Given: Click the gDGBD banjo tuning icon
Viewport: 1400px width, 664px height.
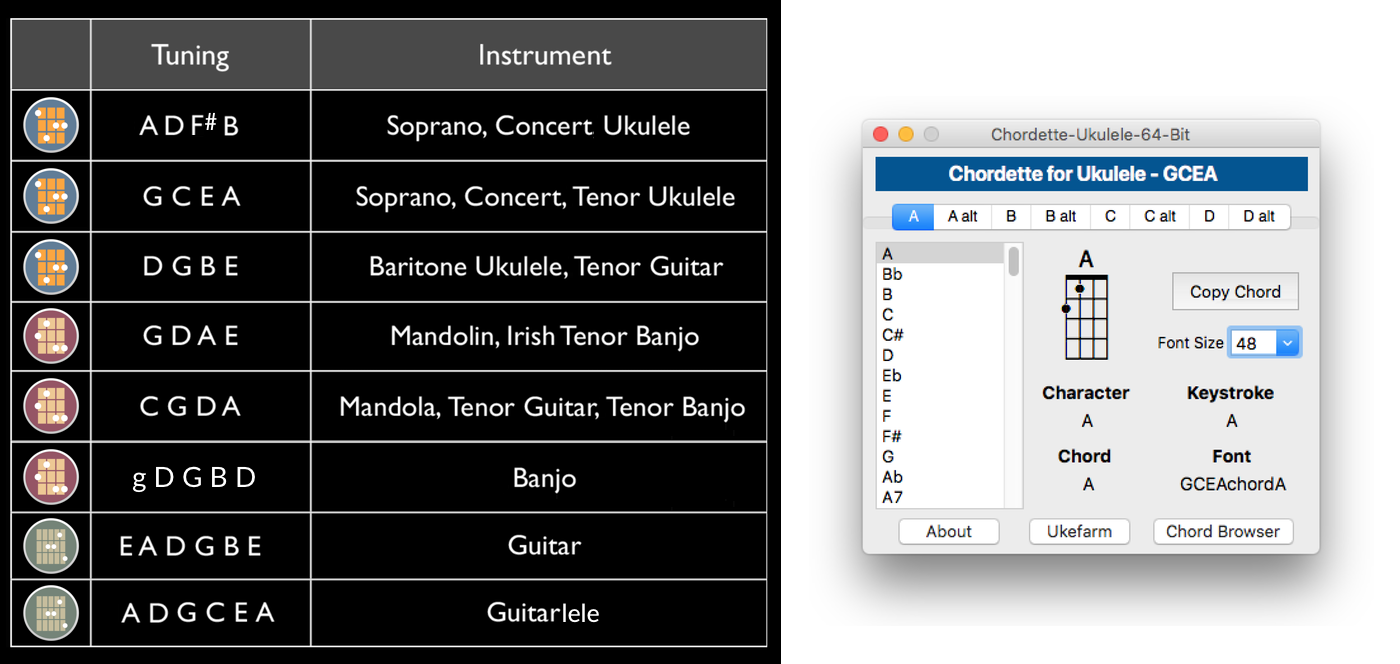Looking at the screenshot, I should 51,477.
